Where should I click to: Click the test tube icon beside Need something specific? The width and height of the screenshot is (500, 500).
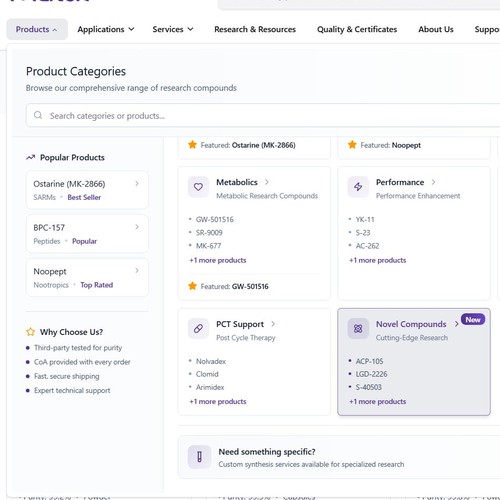click(199, 457)
